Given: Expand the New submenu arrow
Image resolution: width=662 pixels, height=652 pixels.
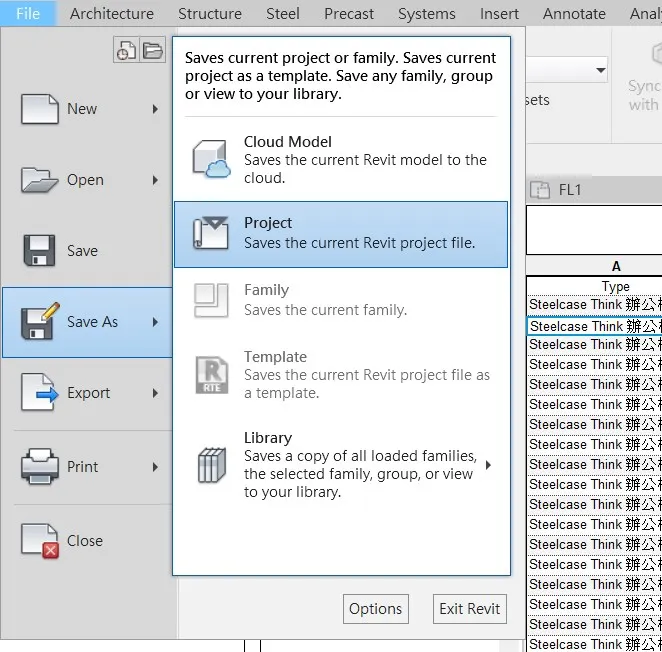Looking at the screenshot, I should point(155,109).
